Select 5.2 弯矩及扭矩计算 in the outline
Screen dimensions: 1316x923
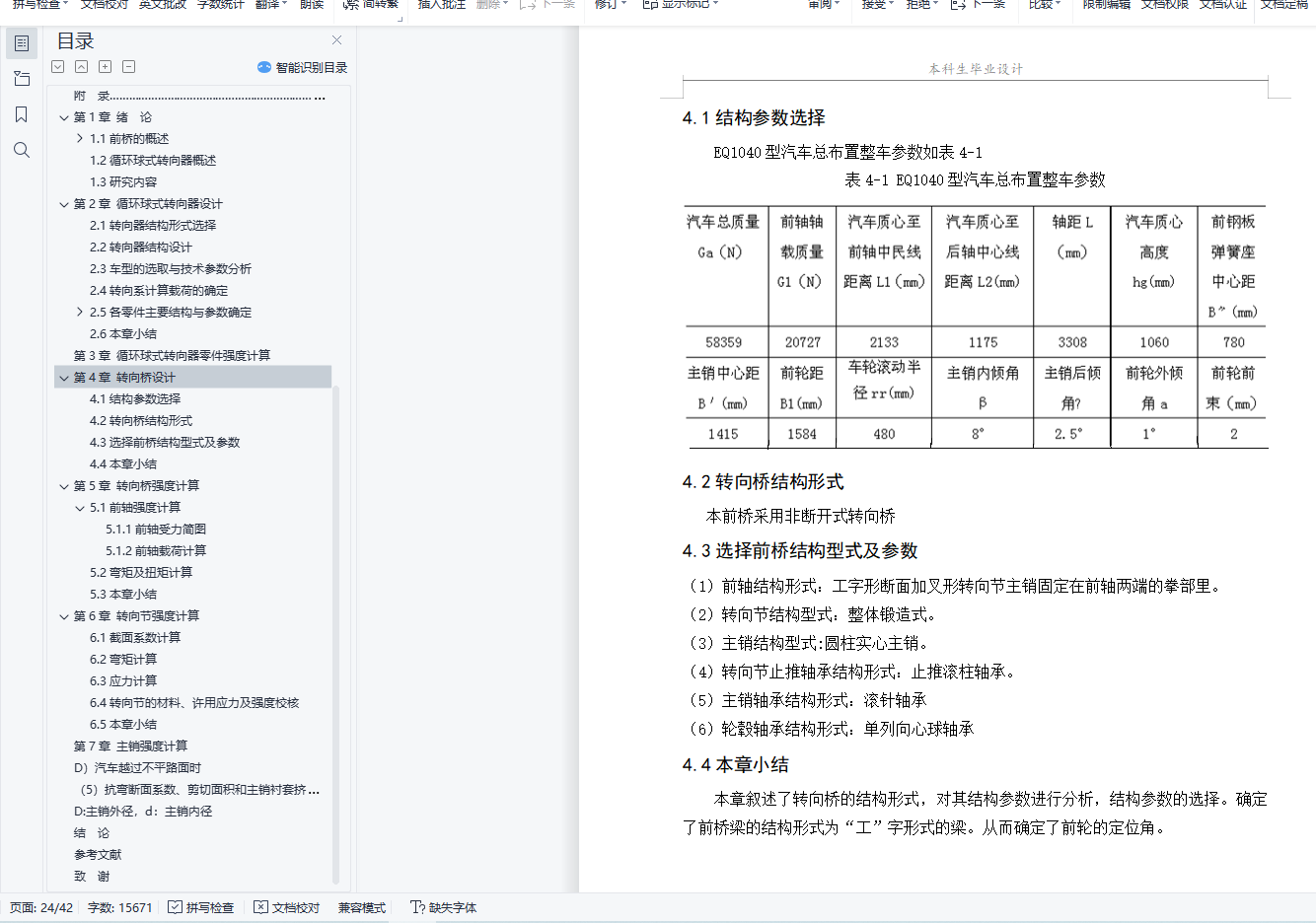[x=141, y=573]
